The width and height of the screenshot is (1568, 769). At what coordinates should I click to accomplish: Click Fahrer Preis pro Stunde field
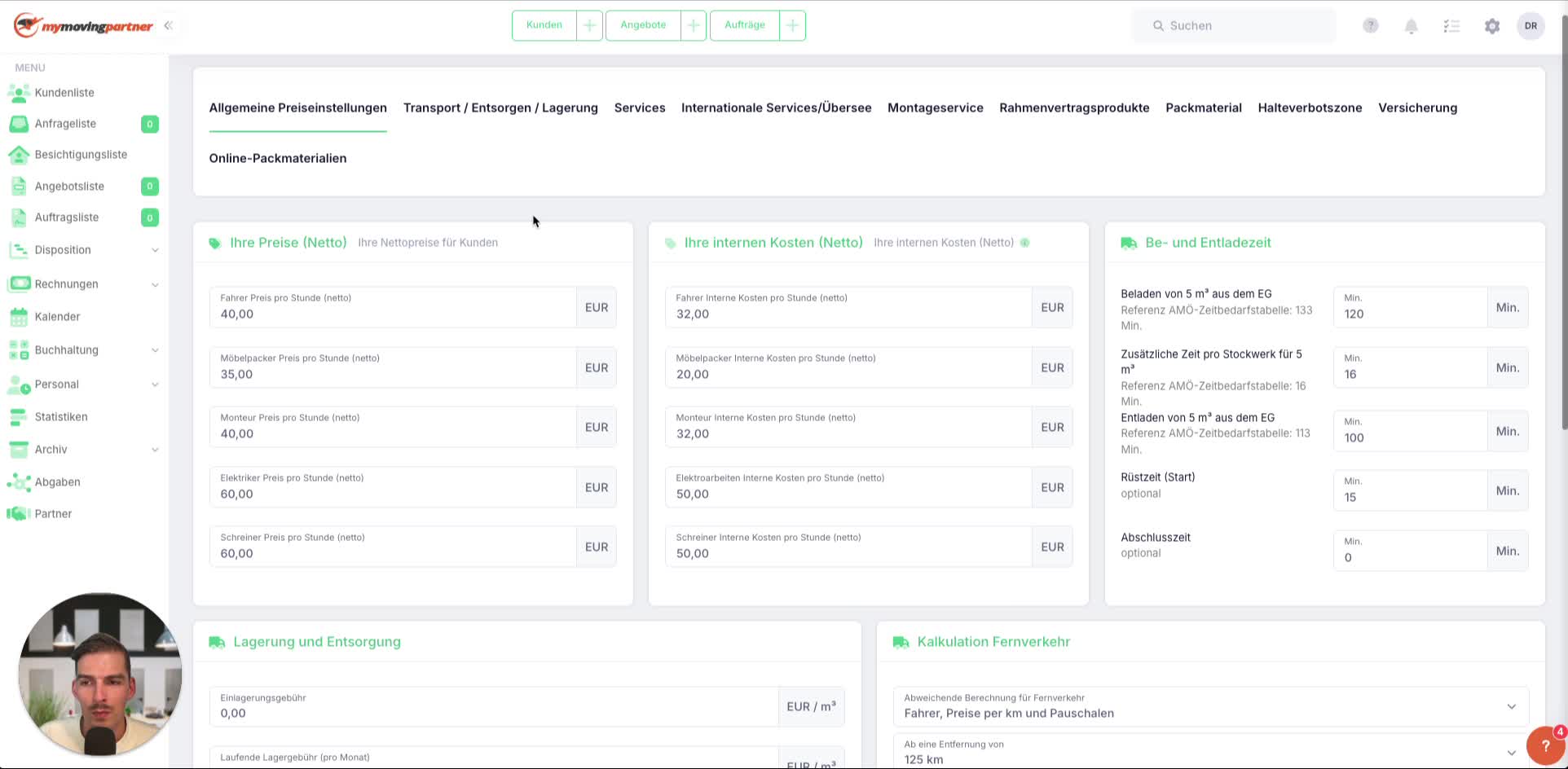[393, 307]
